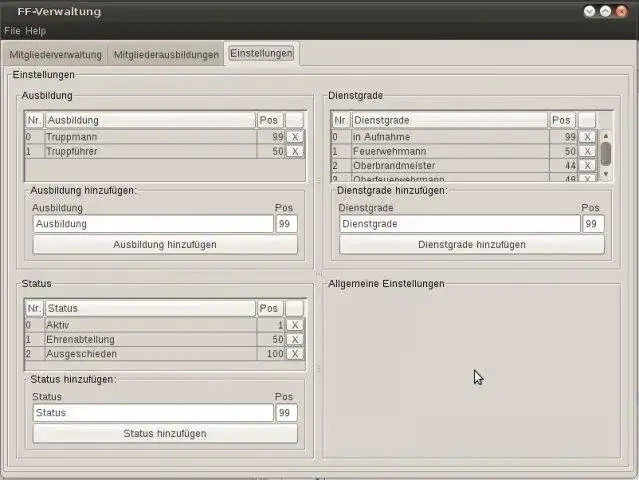Sort Ausbildung table by Nr. column

click(34, 120)
